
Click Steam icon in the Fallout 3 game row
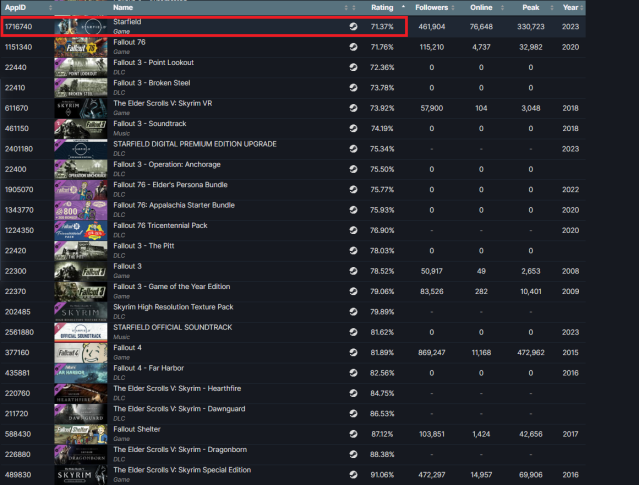[x=353, y=271]
